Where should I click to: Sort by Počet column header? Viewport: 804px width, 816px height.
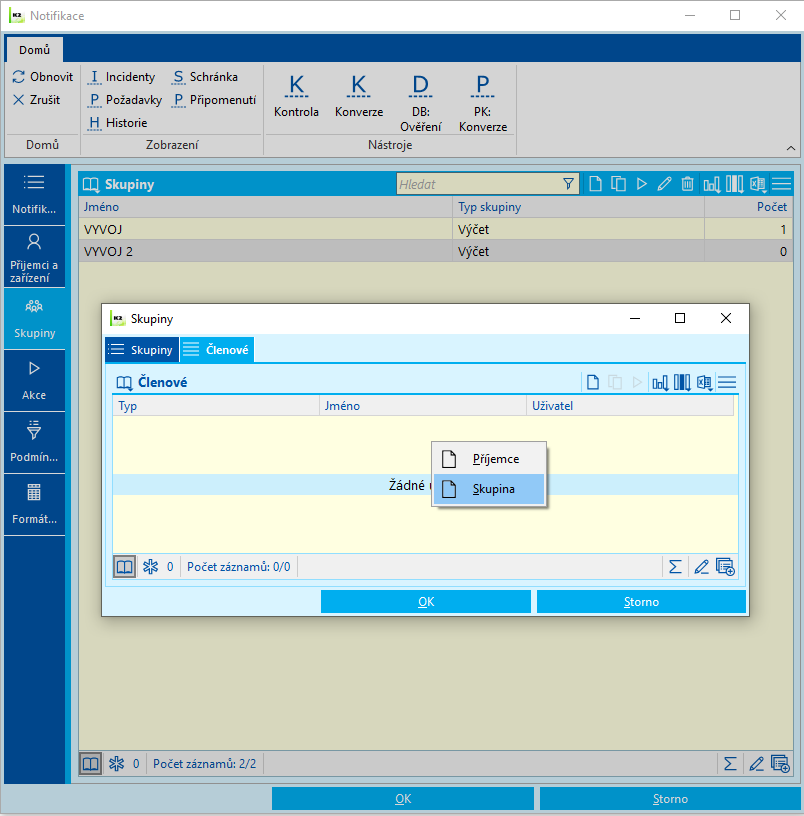(x=748, y=207)
